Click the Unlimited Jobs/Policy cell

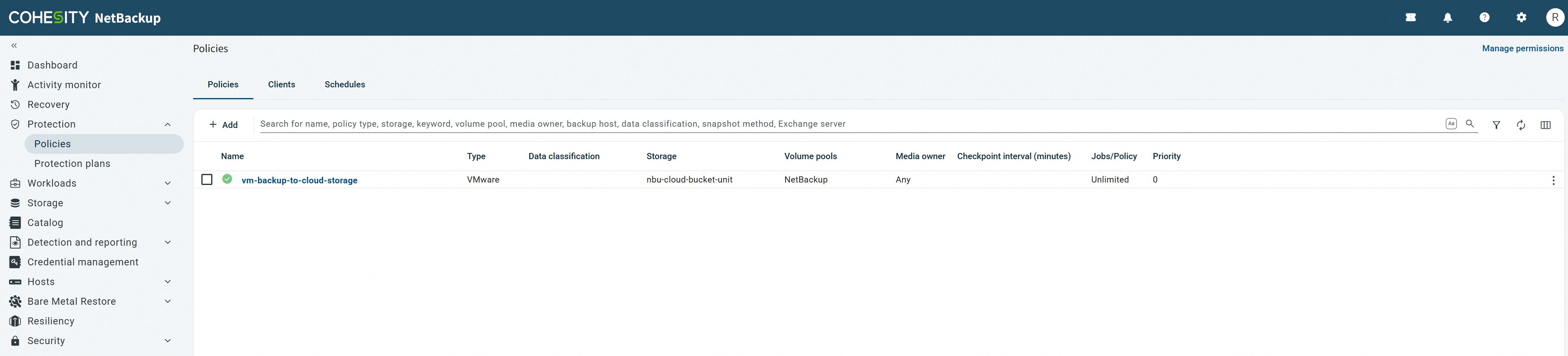click(x=1110, y=180)
